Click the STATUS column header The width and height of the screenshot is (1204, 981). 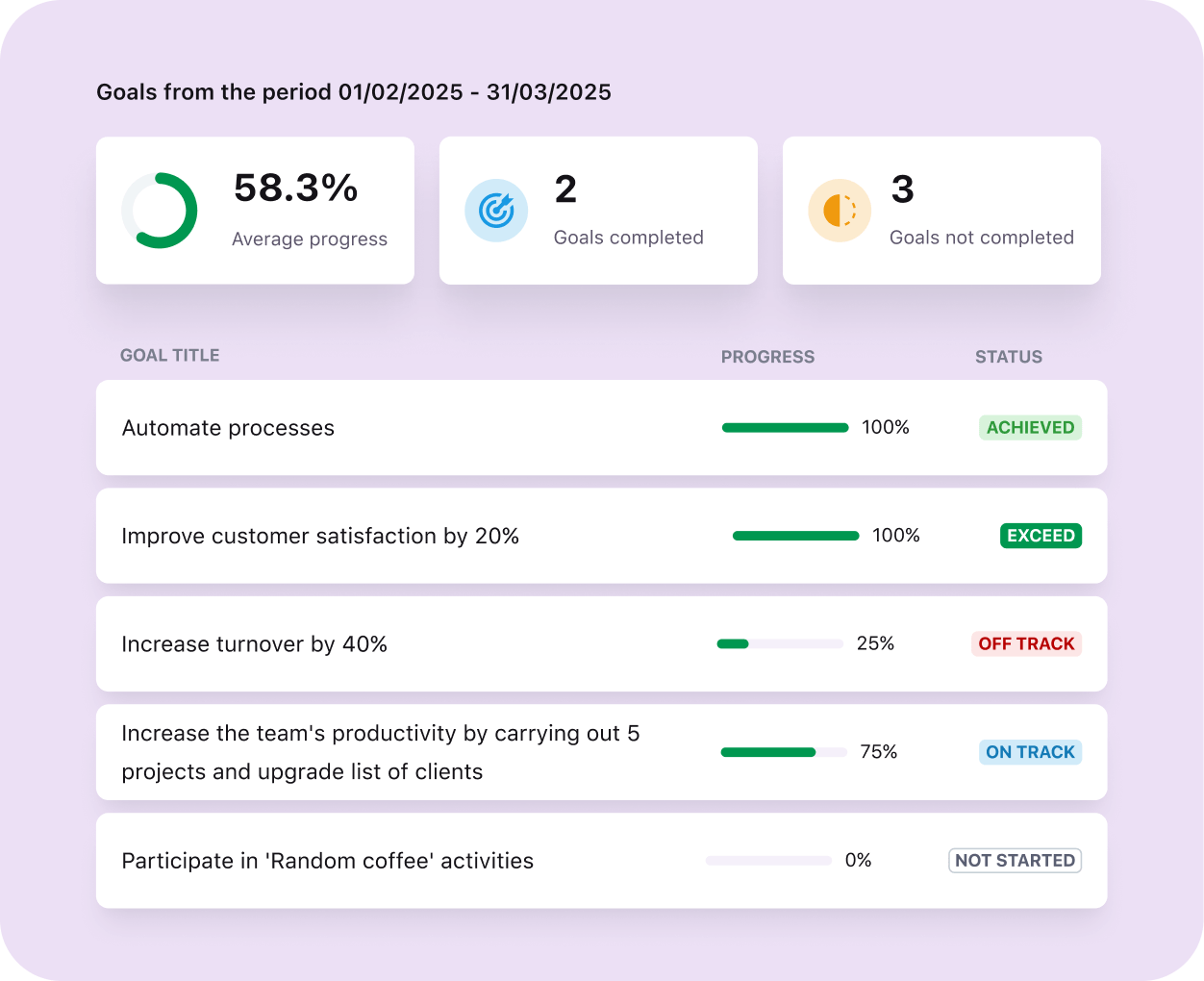click(x=1009, y=357)
